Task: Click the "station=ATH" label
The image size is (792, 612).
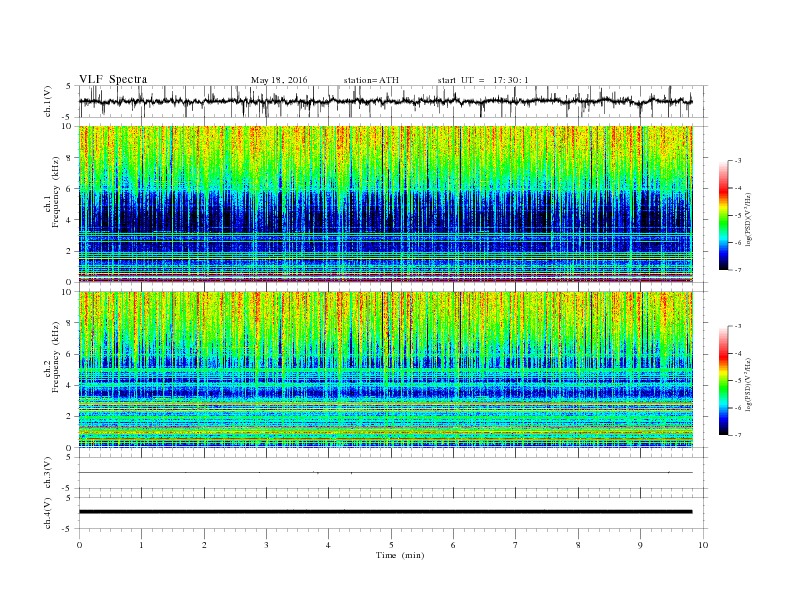Action: pos(371,80)
